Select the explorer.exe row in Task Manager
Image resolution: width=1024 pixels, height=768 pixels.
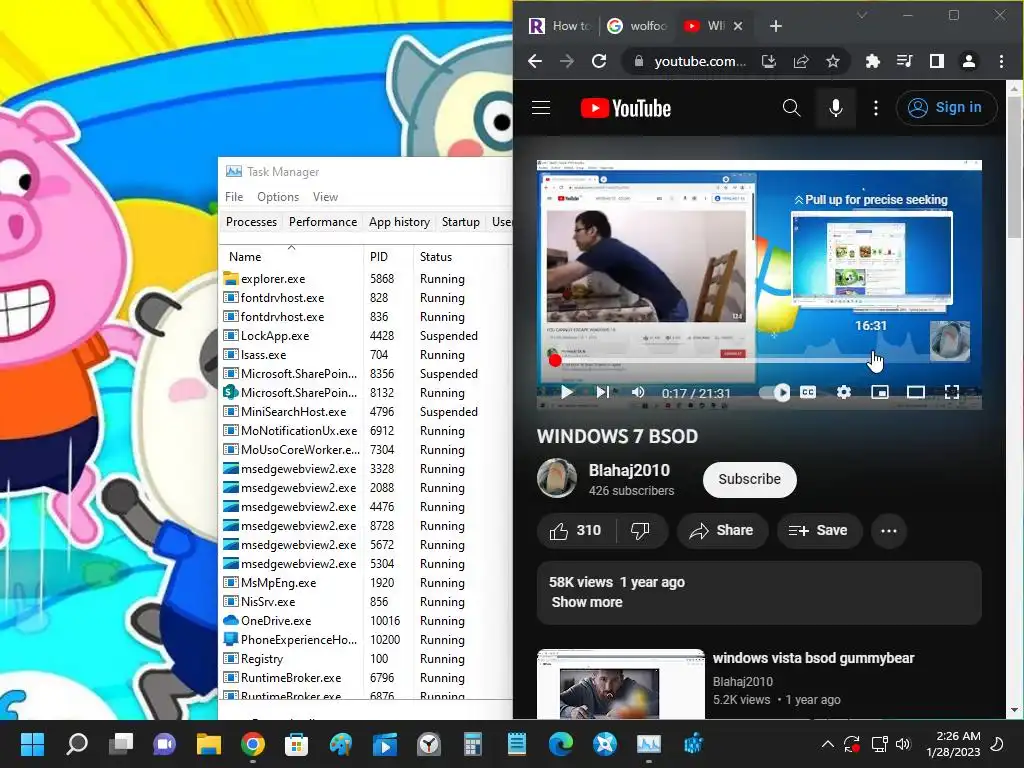[365, 279]
